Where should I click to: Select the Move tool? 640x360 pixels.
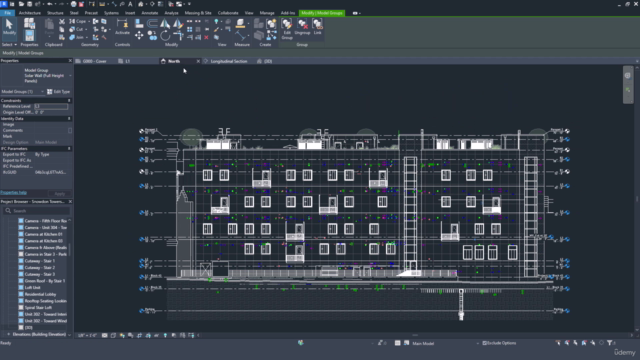click(x=139, y=36)
